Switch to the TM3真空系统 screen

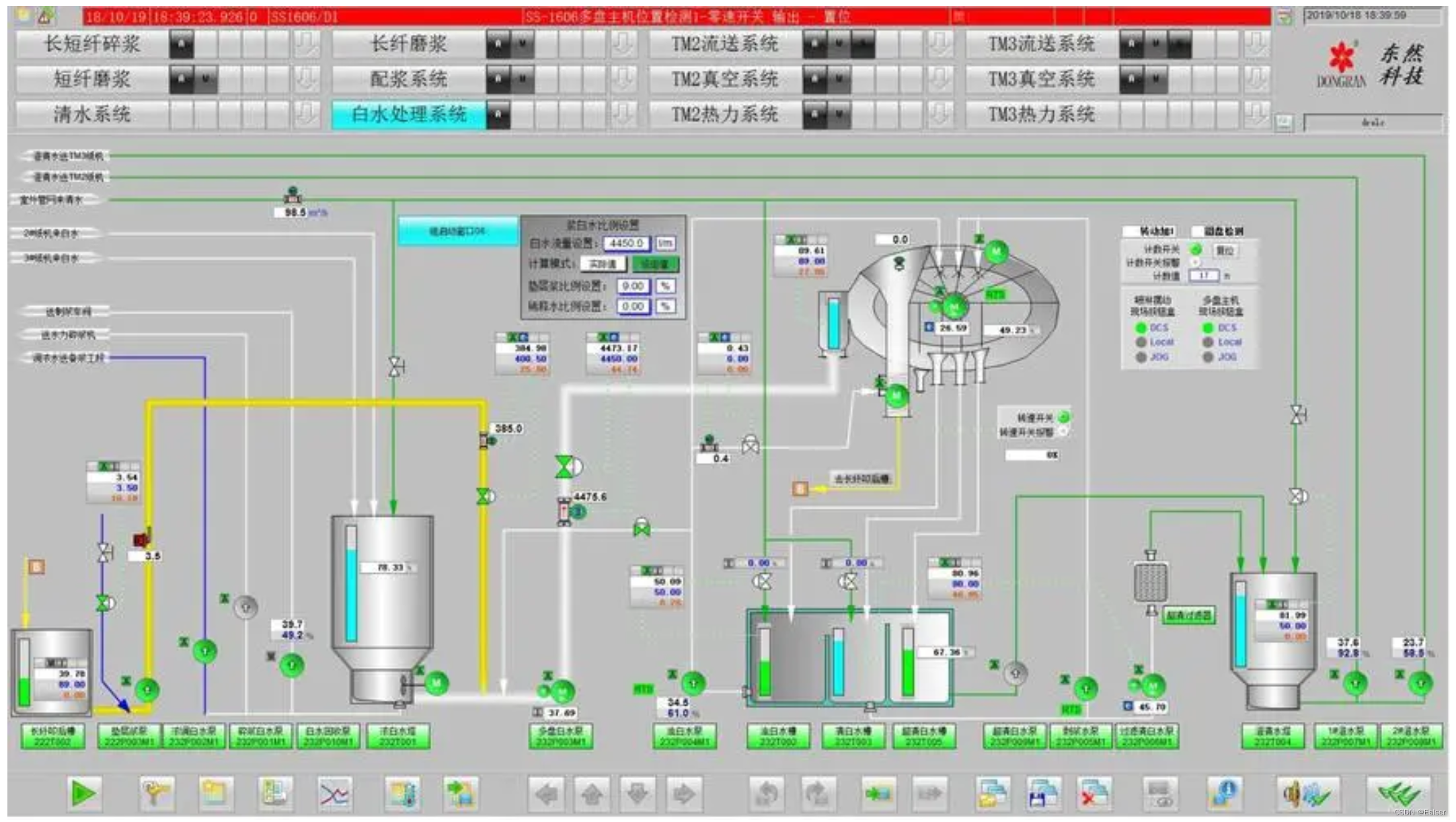[1041, 79]
